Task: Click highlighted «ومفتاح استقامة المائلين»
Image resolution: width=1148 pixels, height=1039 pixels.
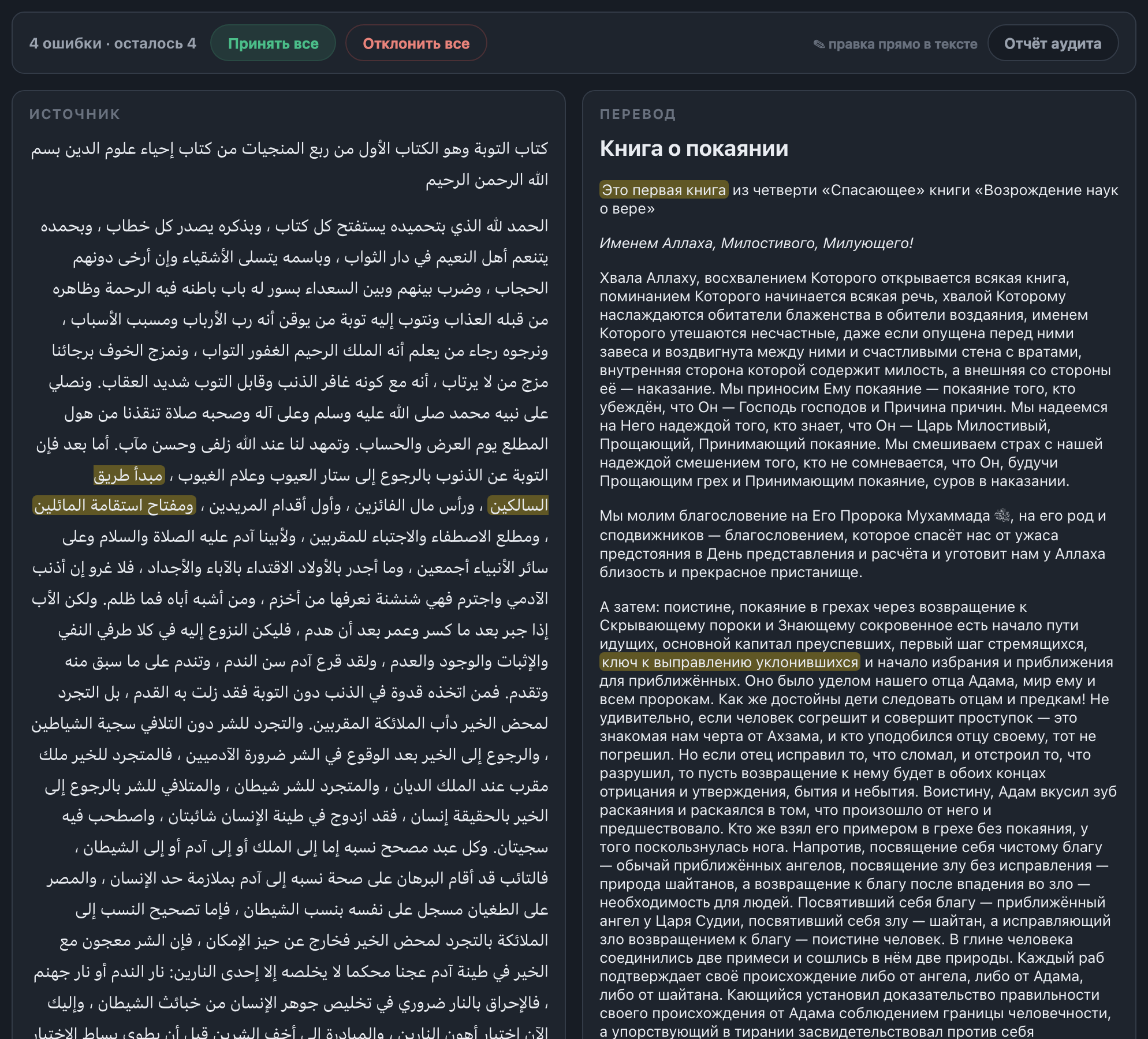Action: pyautogui.click(x=114, y=506)
